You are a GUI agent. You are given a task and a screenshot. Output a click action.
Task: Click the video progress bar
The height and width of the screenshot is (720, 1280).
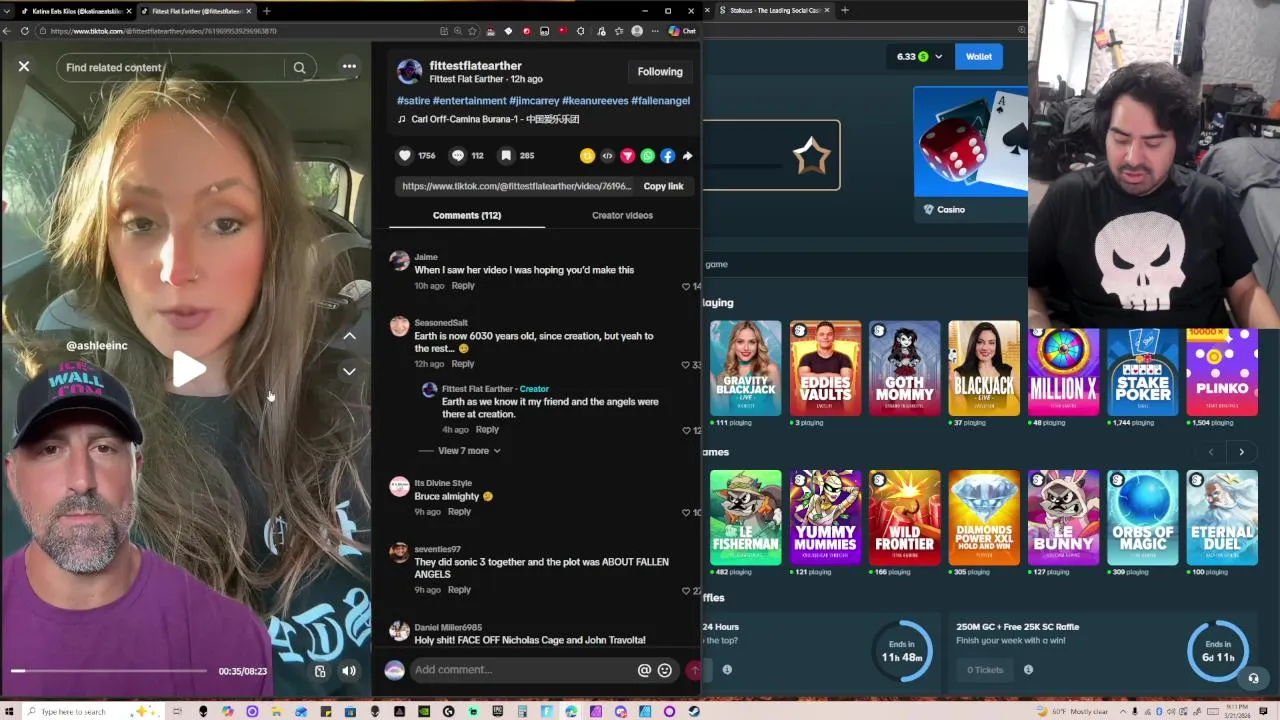pos(108,671)
